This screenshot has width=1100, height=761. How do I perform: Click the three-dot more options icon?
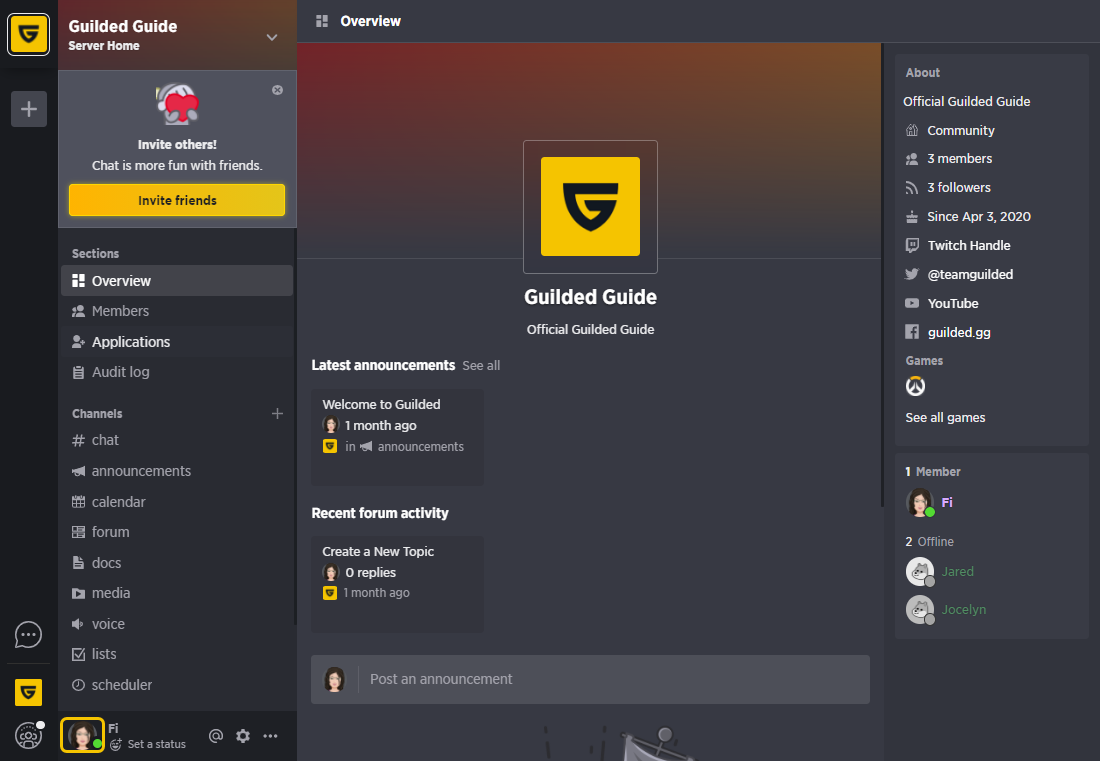[x=270, y=736]
